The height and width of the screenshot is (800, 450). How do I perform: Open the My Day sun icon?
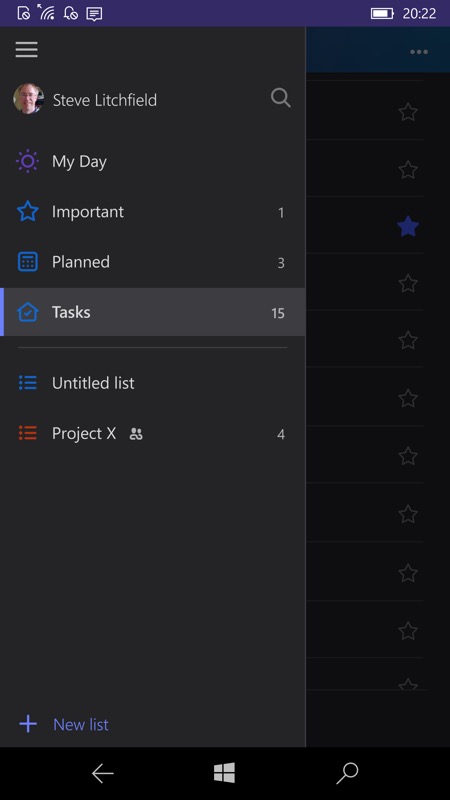27,162
